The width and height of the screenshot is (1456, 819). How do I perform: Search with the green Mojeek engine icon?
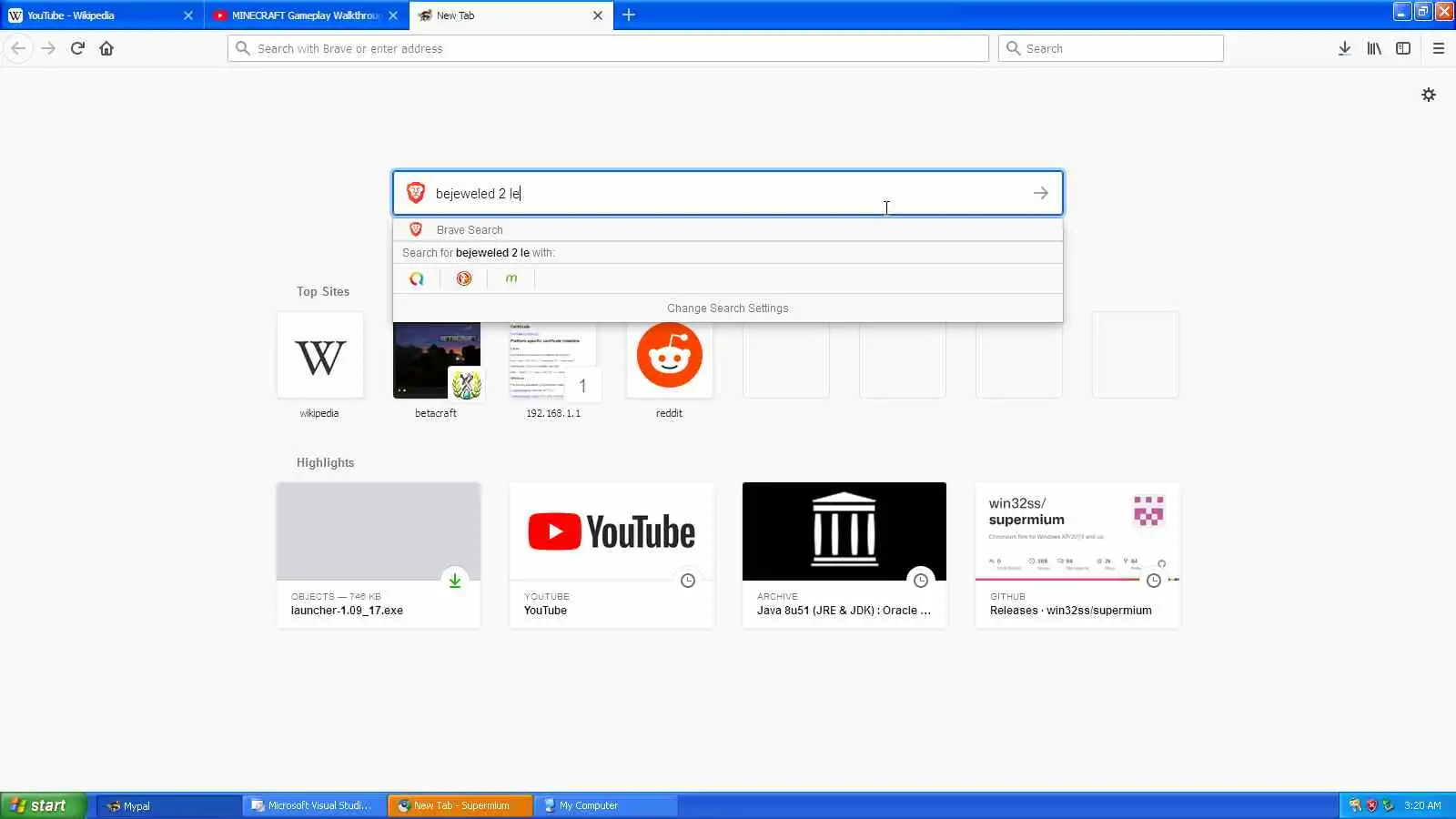511,278
